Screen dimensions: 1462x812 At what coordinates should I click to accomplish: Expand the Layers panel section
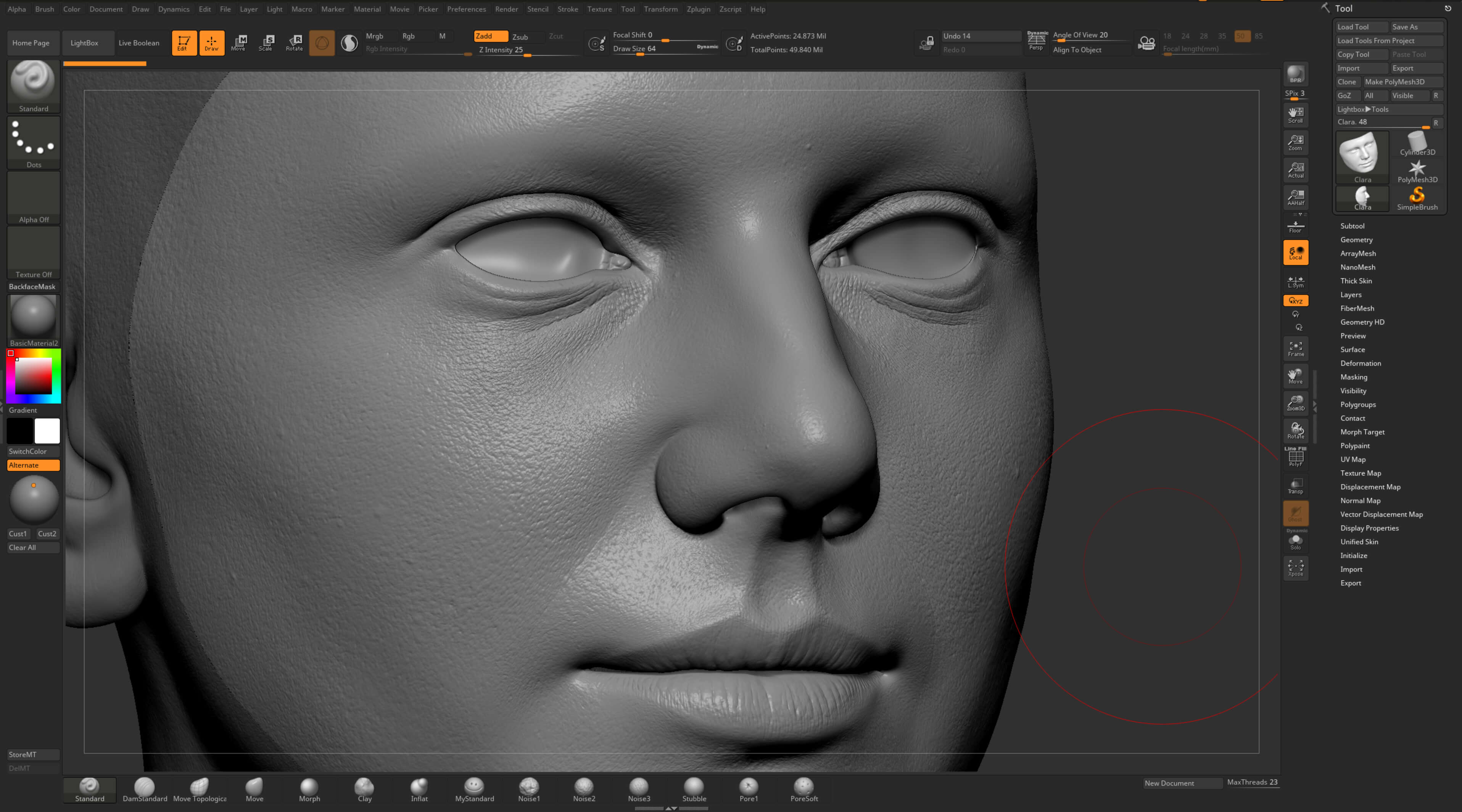tap(1350, 294)
